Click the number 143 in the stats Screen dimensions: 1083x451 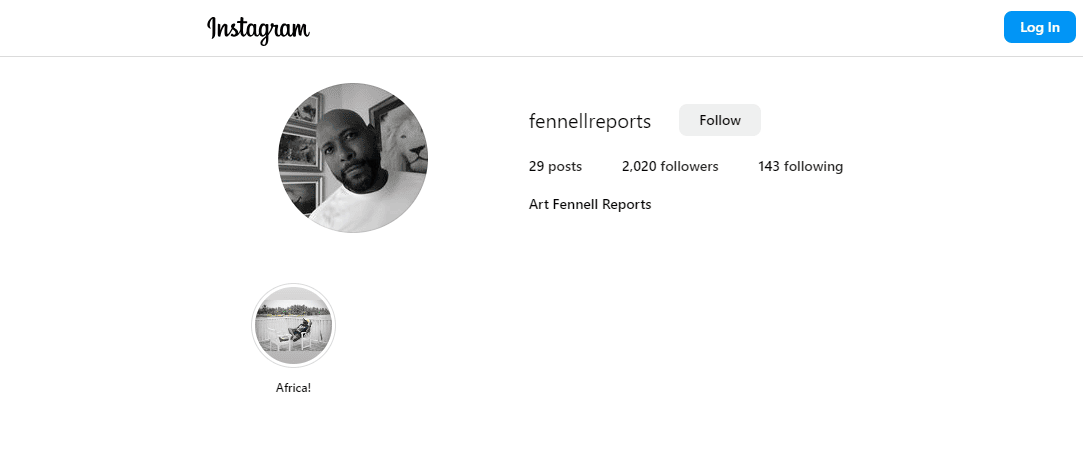pyautogui.click(x=769, y=166)
